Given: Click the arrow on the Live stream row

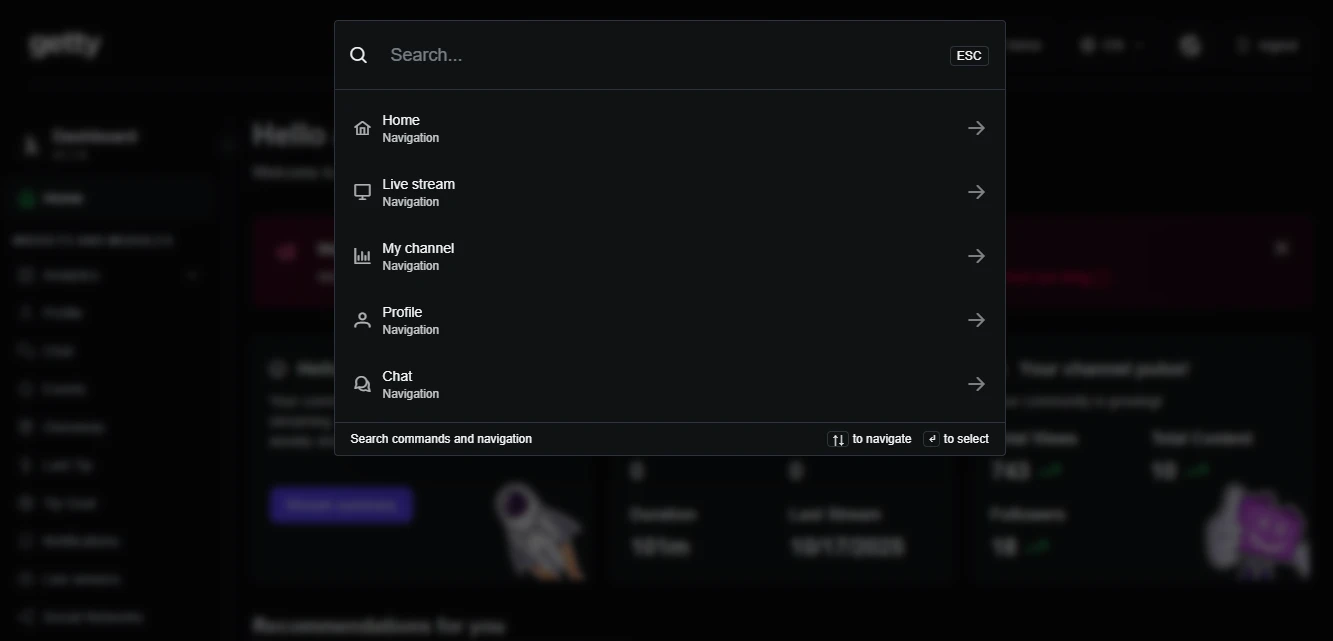Looking at the screenshot, I should tap(977, 192).
